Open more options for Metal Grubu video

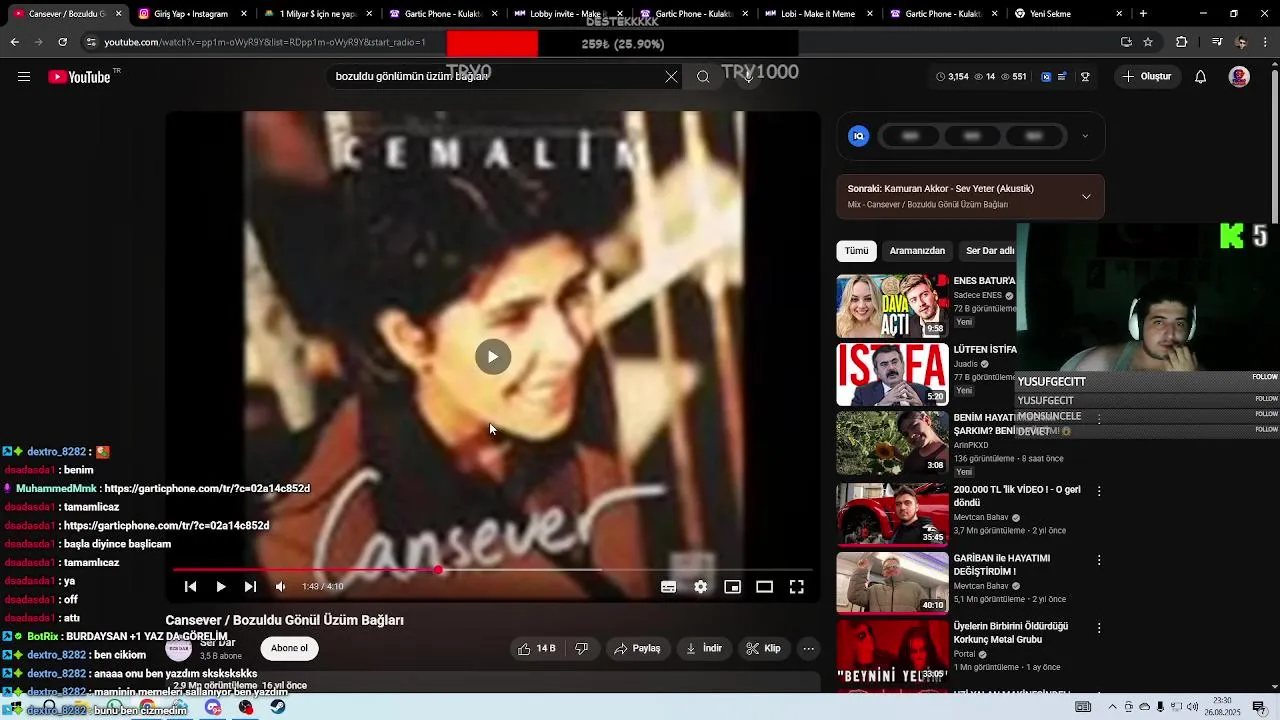tap(1099, 628)
